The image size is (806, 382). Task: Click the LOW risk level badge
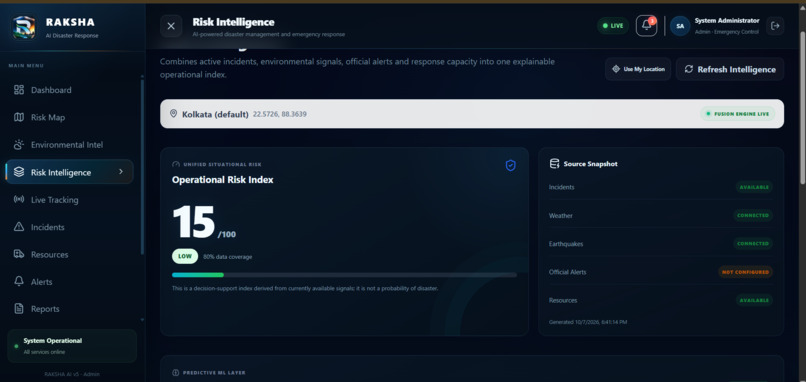coord(185,256)
